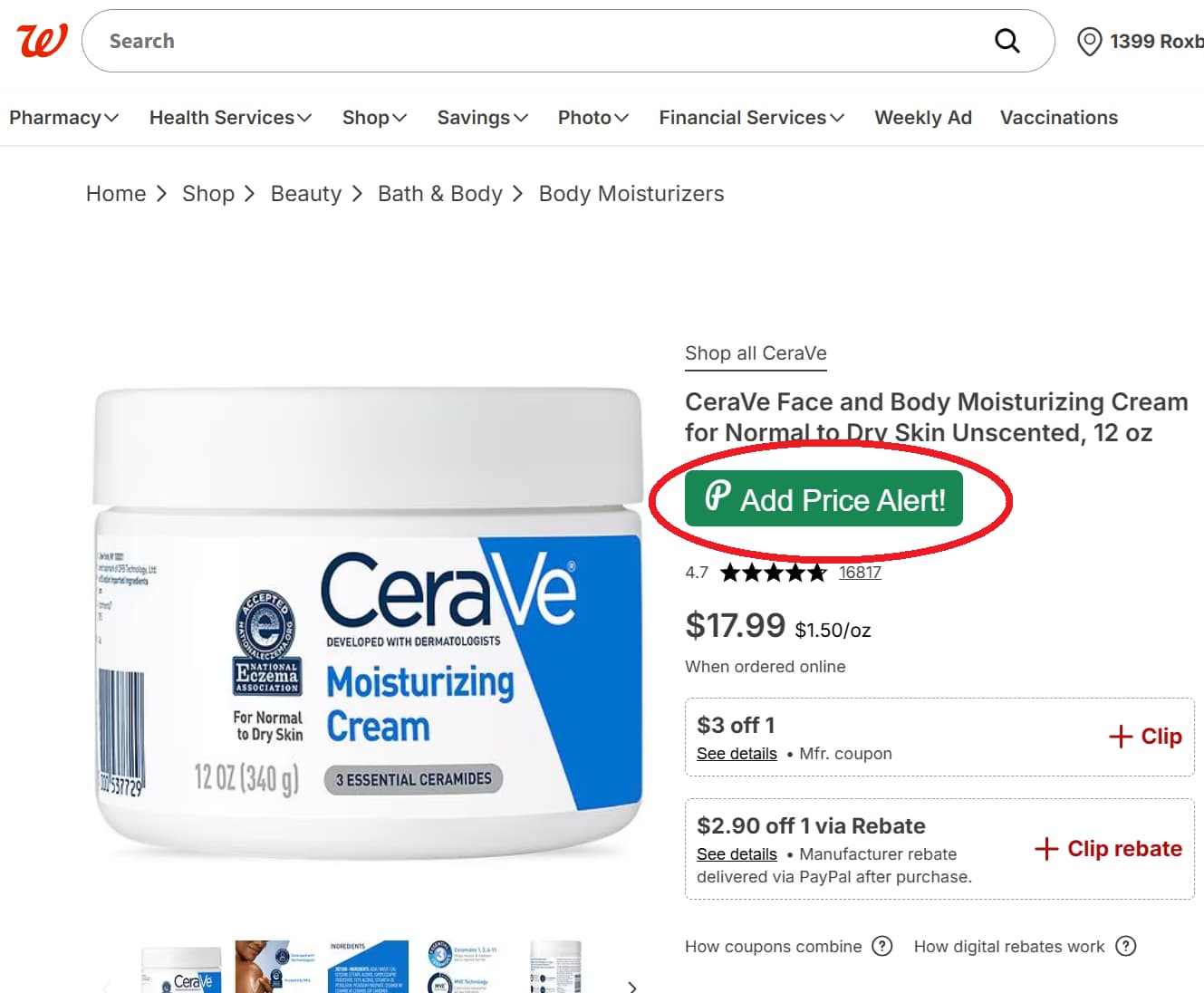Select Weekly Ad in the navigation
1204x993 pixels.
pyautogui.click(x=923, y=117)
